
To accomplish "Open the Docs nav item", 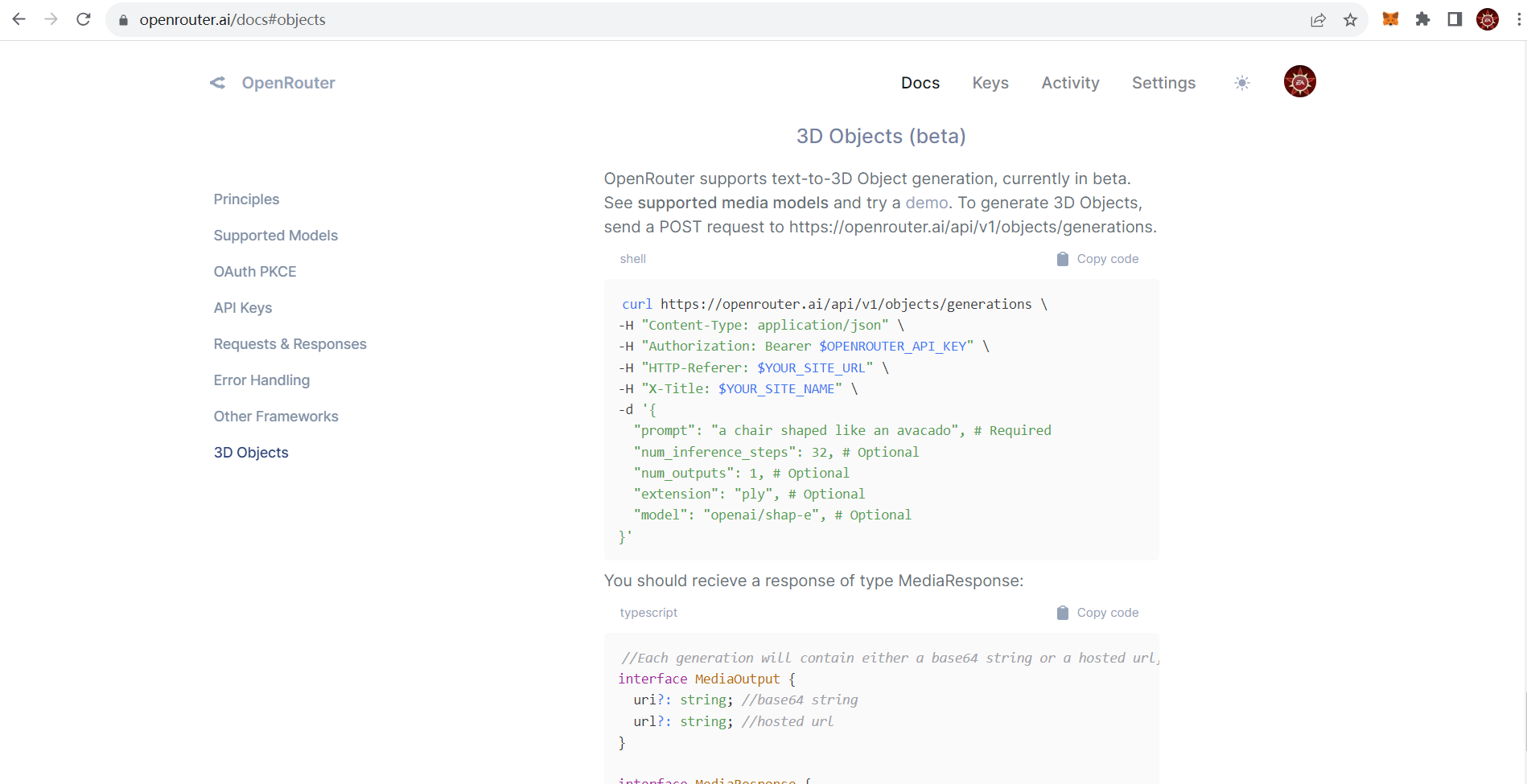I will (920, 83).
